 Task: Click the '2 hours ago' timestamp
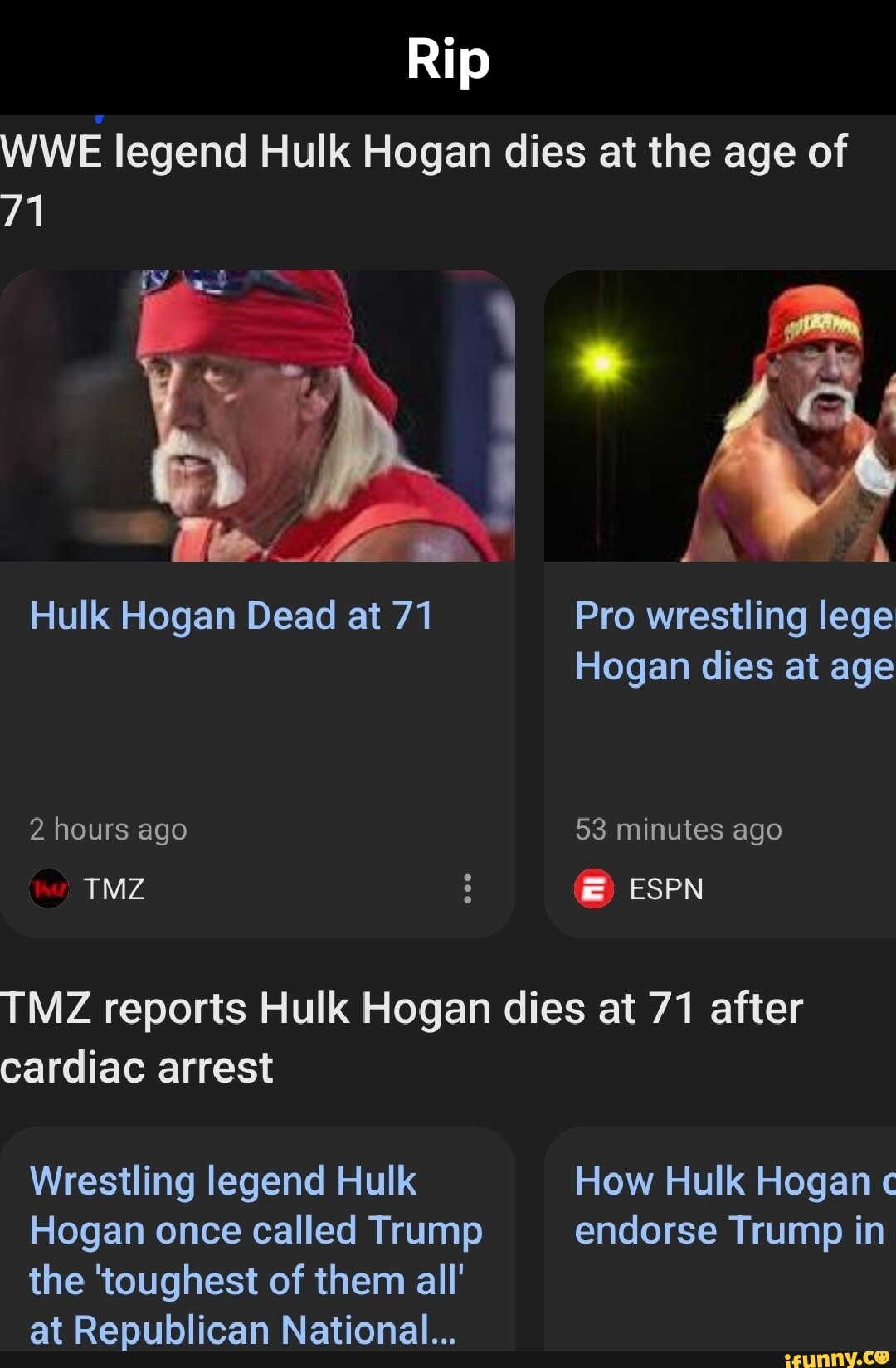coord(108,830)
